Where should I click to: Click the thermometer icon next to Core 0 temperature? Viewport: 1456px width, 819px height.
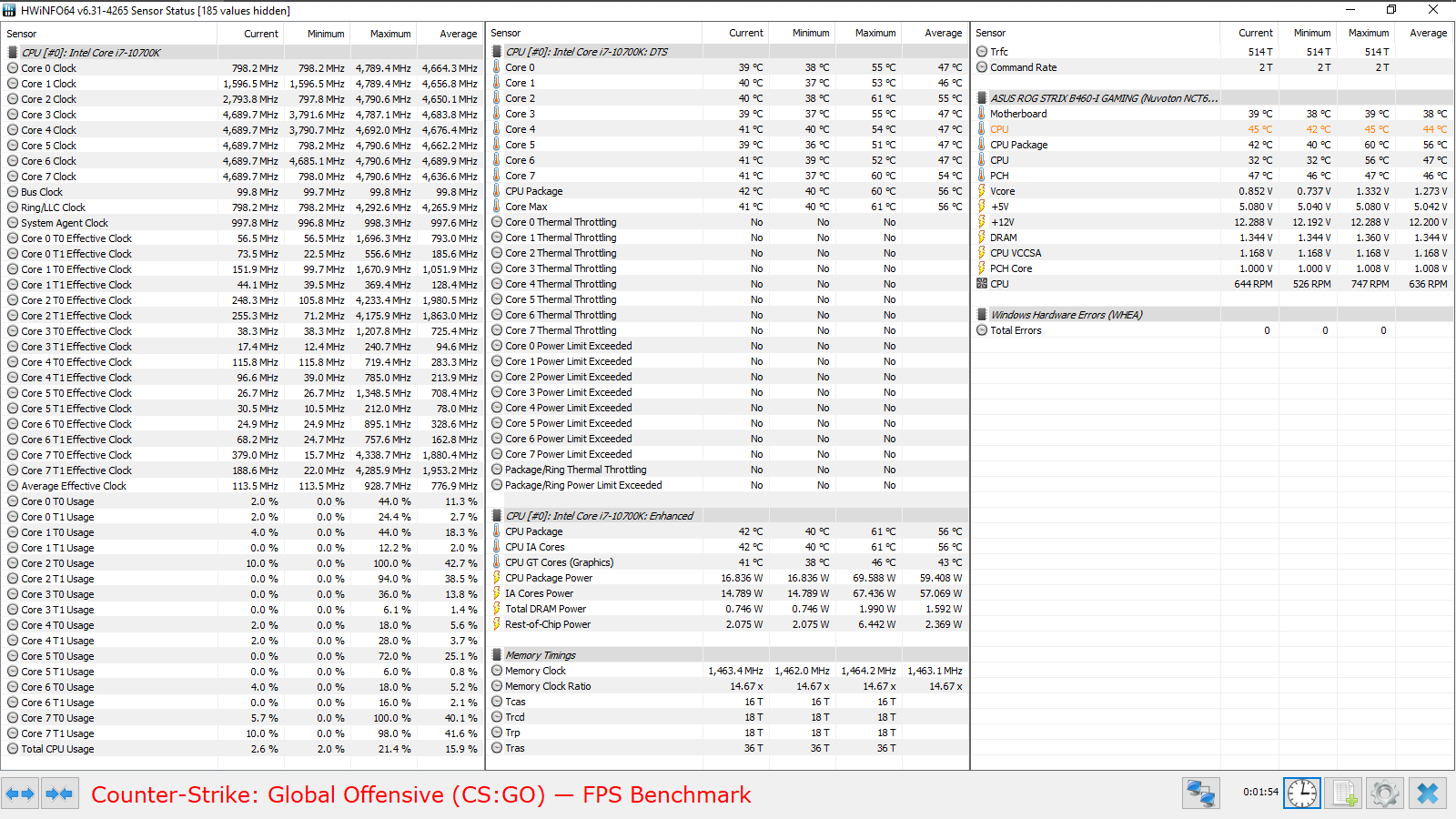coord(497,67)
